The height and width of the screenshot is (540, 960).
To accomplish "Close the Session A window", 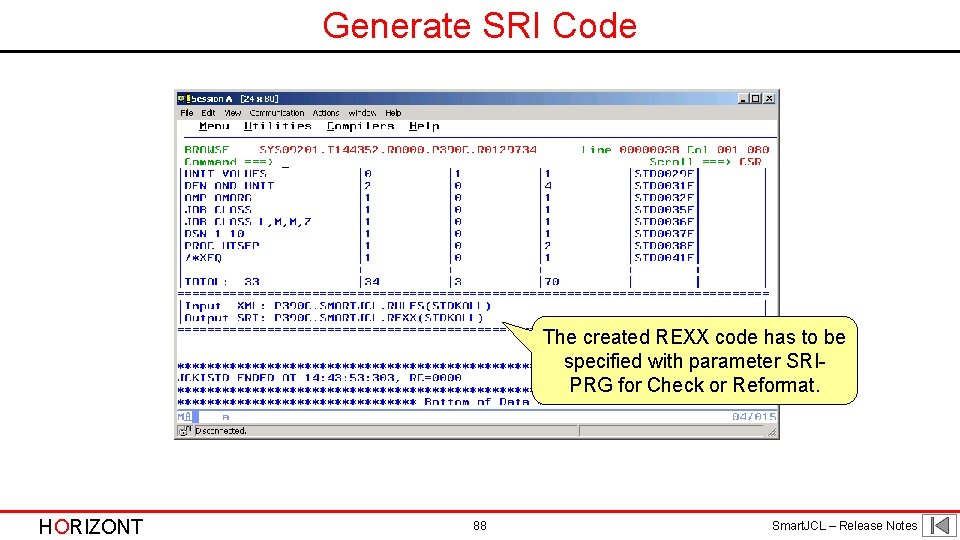I will click(x=769, y=99).
